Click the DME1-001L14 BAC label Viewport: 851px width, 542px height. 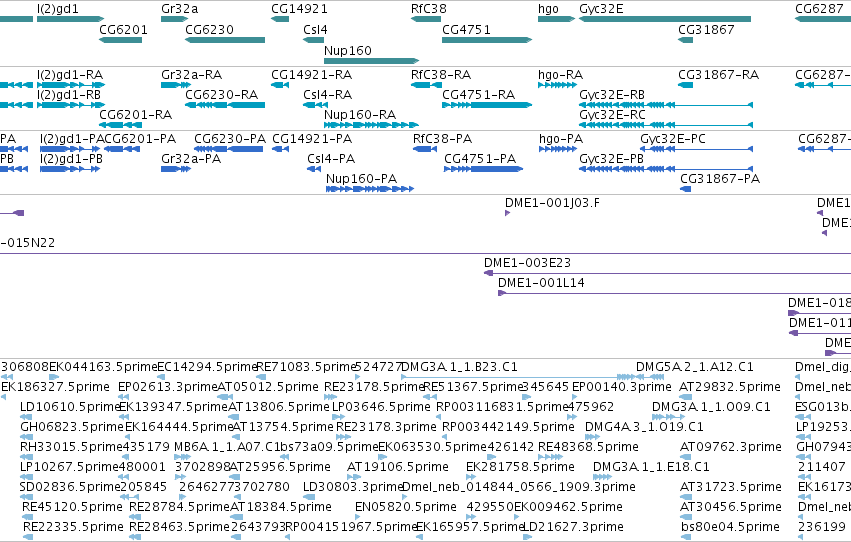(541, 283)
